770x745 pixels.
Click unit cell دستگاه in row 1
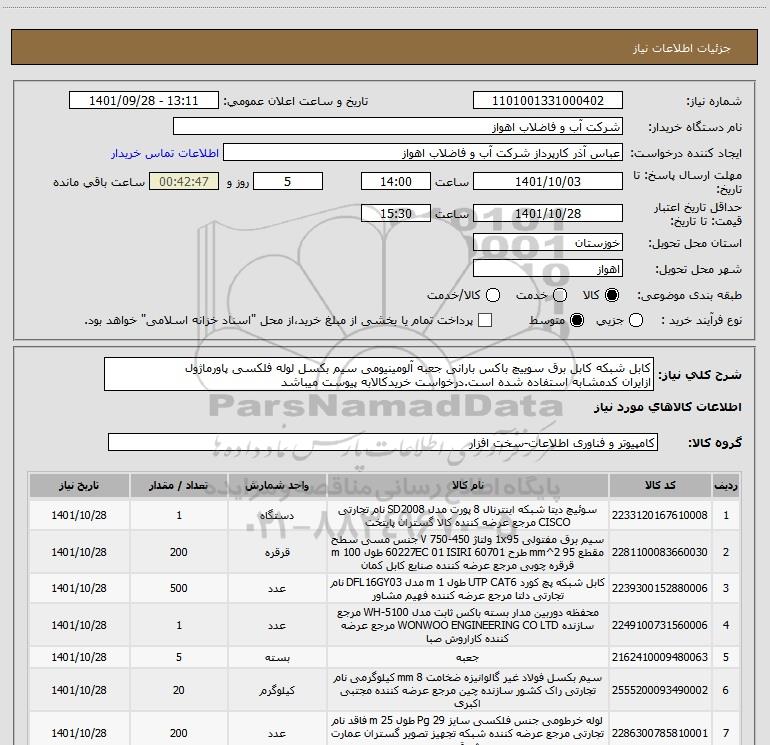(x=277, y=516)
